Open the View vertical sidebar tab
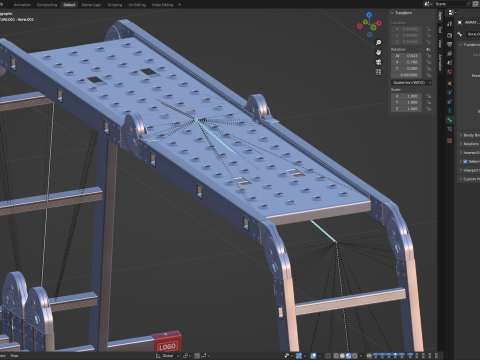This screenshot has width=480, height=360. click(440, 44)
